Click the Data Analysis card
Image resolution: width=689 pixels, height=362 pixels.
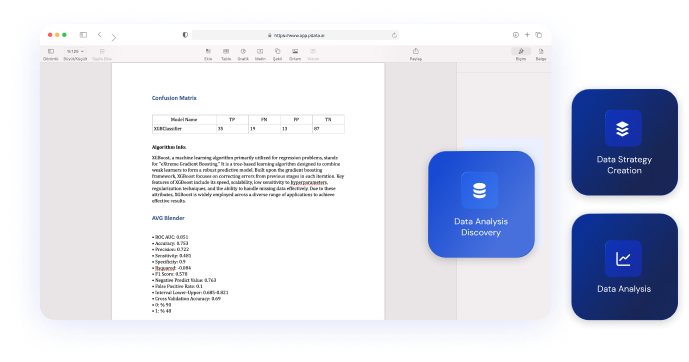(x=624, y=267)
